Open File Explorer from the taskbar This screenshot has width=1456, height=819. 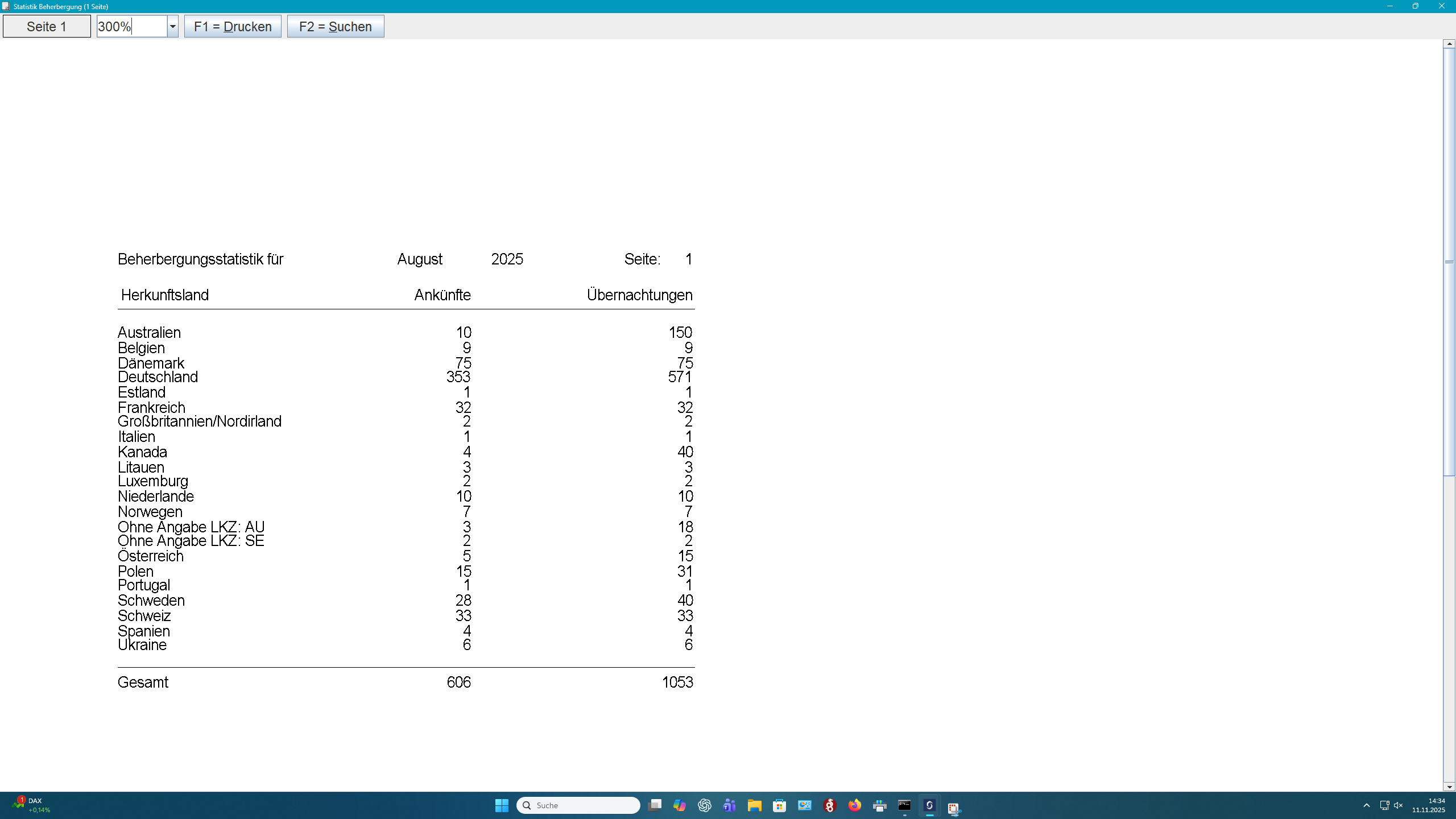point(754,806)
